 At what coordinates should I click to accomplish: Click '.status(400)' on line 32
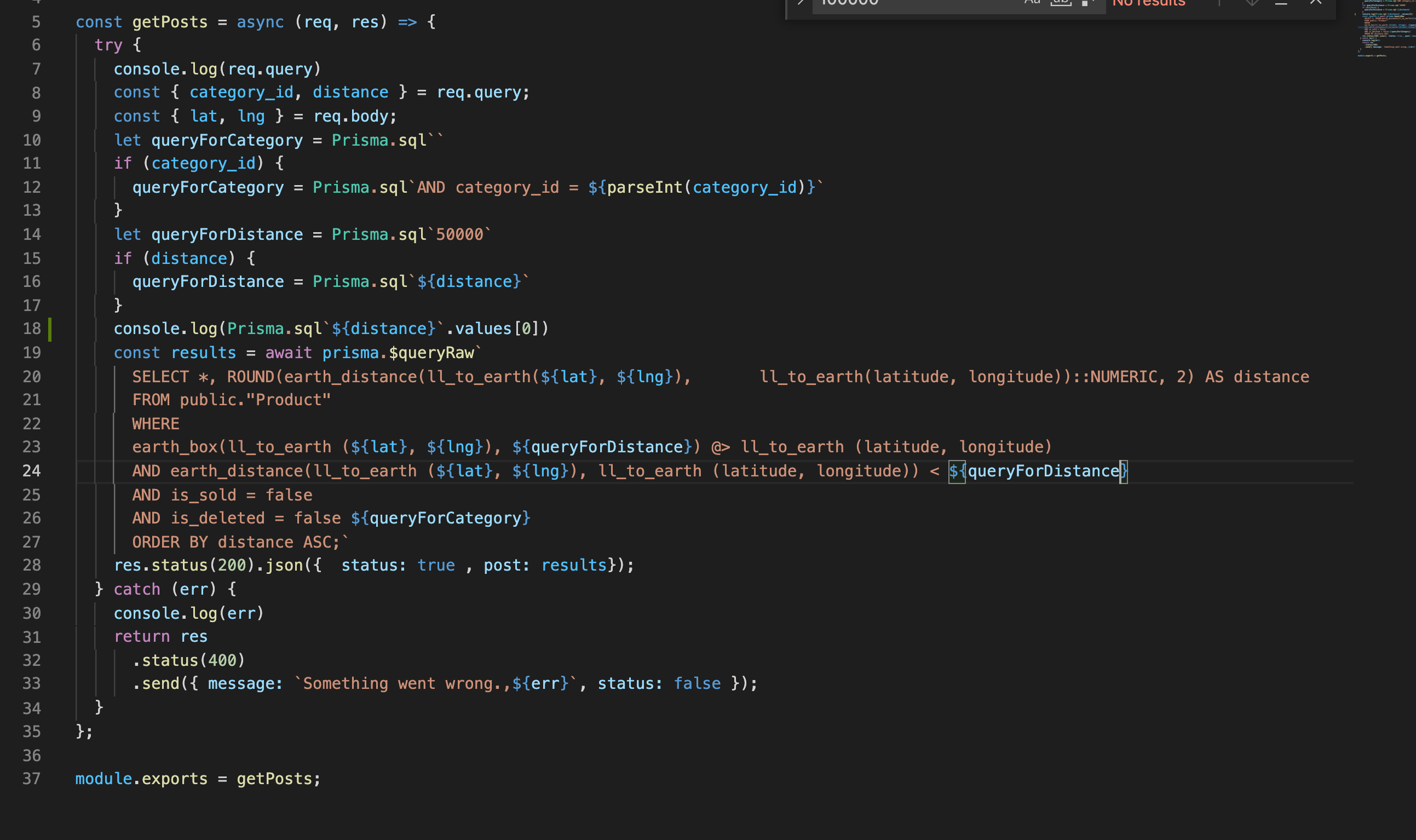tap(189, 660)
